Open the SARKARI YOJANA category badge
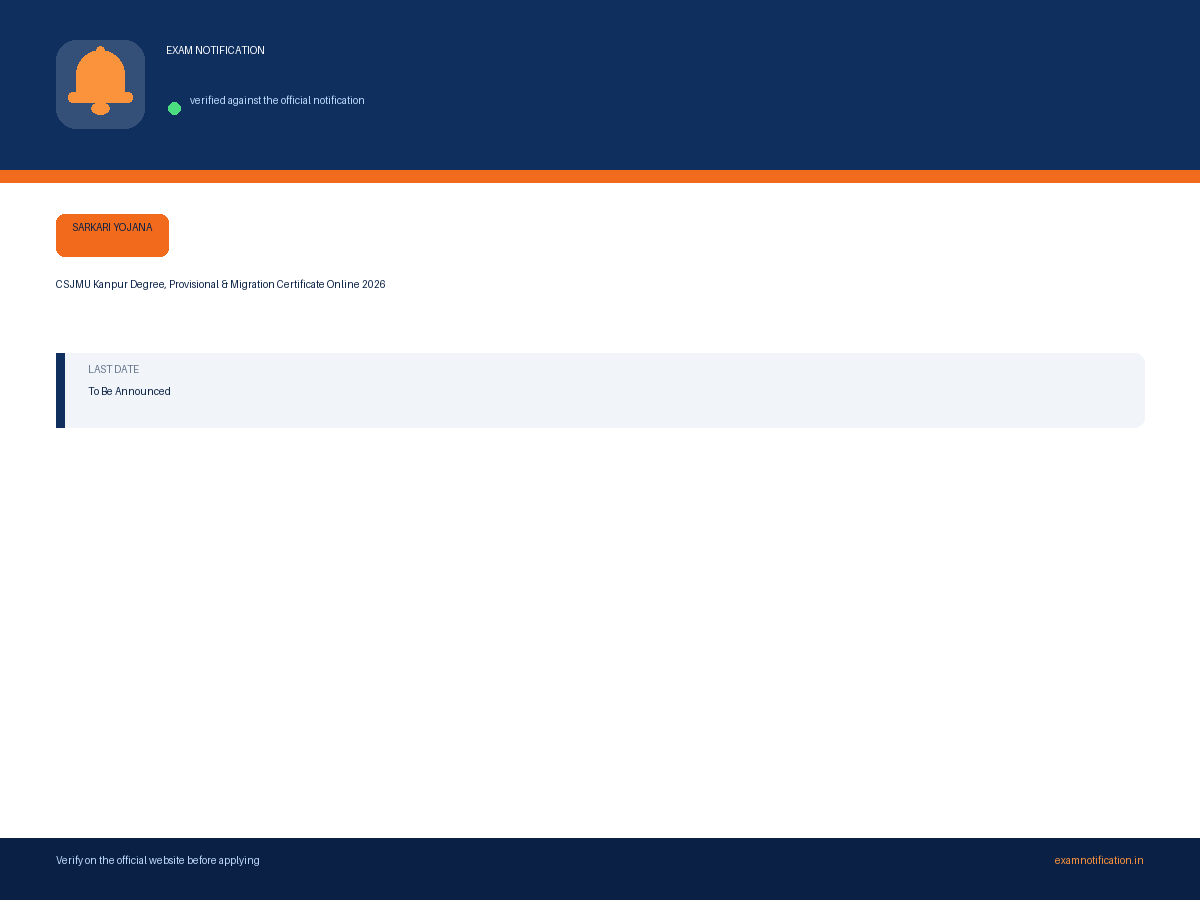Viewport: 1200px width, 900px height. click(x=112, y=235)
